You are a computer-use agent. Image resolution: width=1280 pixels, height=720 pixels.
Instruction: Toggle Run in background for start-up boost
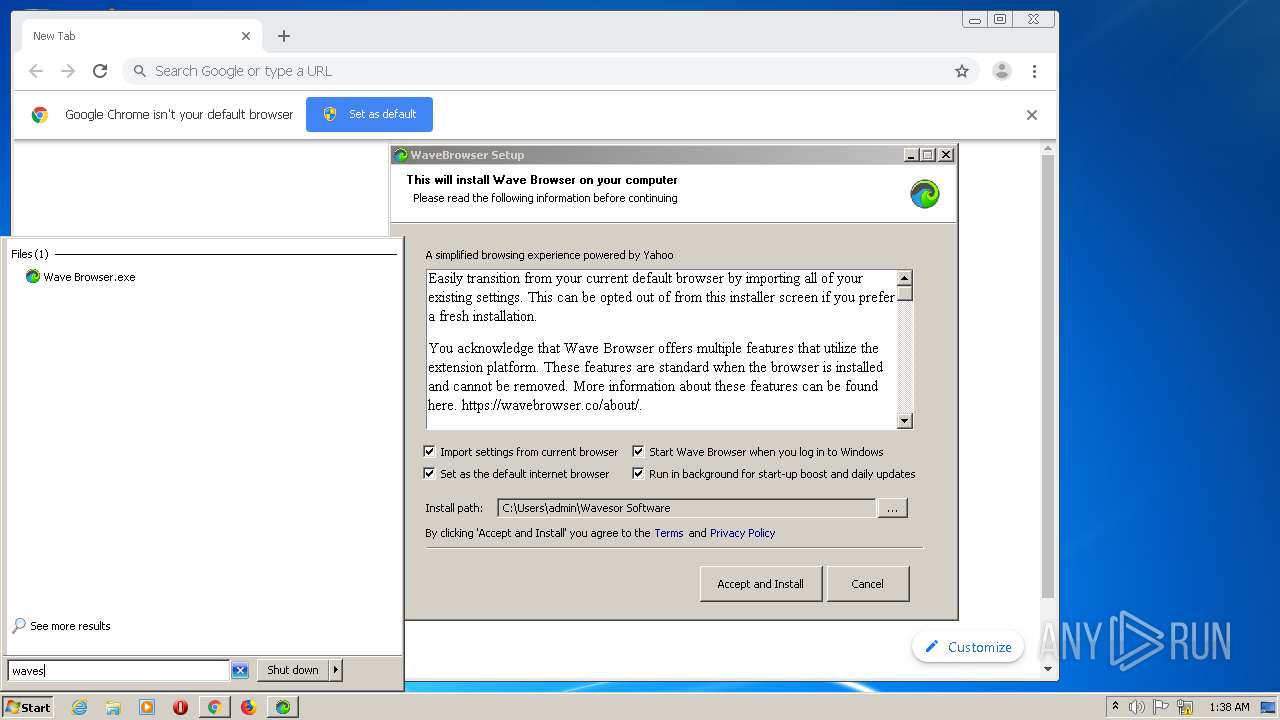[638, 474]
